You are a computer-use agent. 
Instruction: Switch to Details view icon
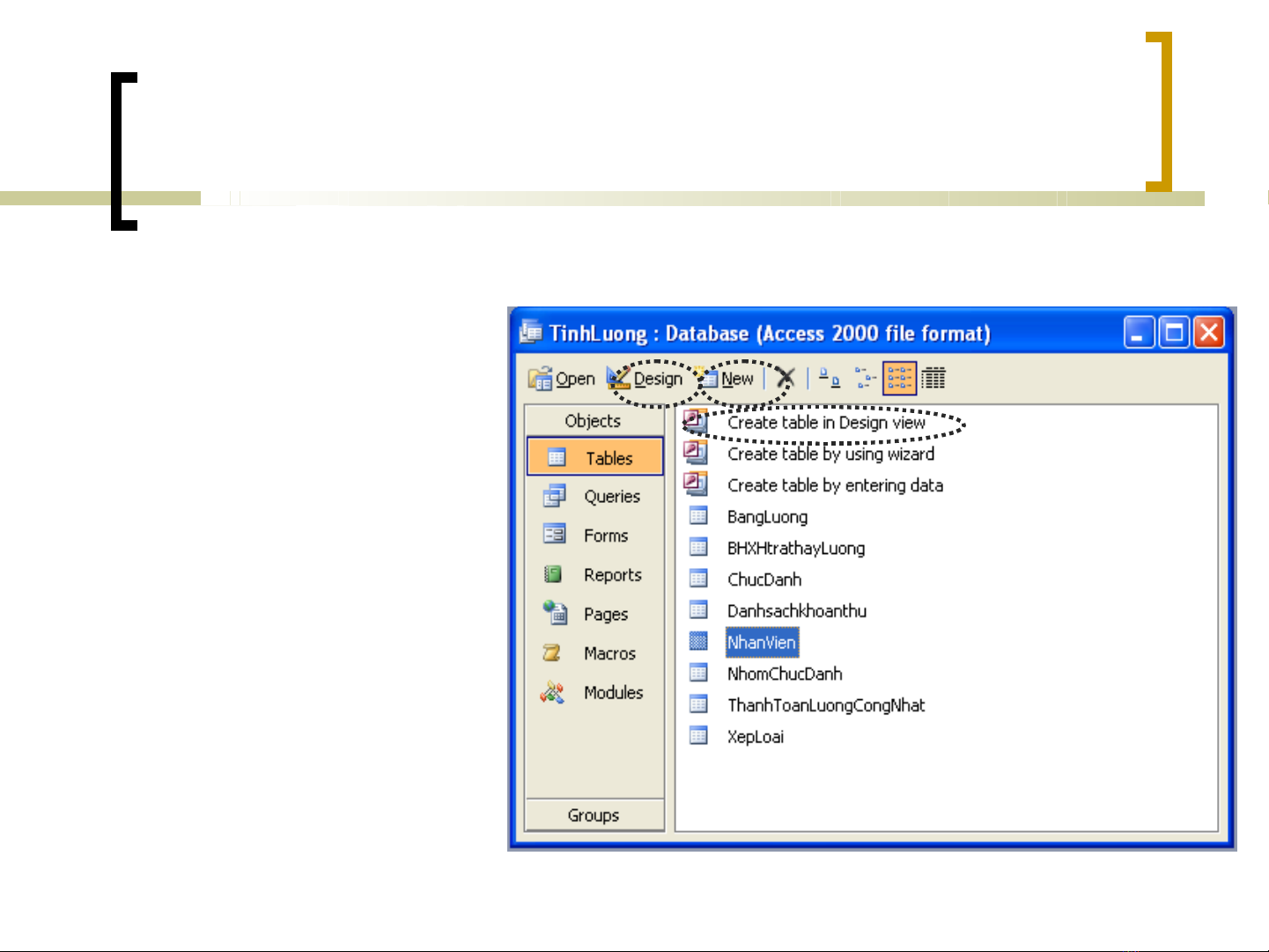tap(933, 379)
